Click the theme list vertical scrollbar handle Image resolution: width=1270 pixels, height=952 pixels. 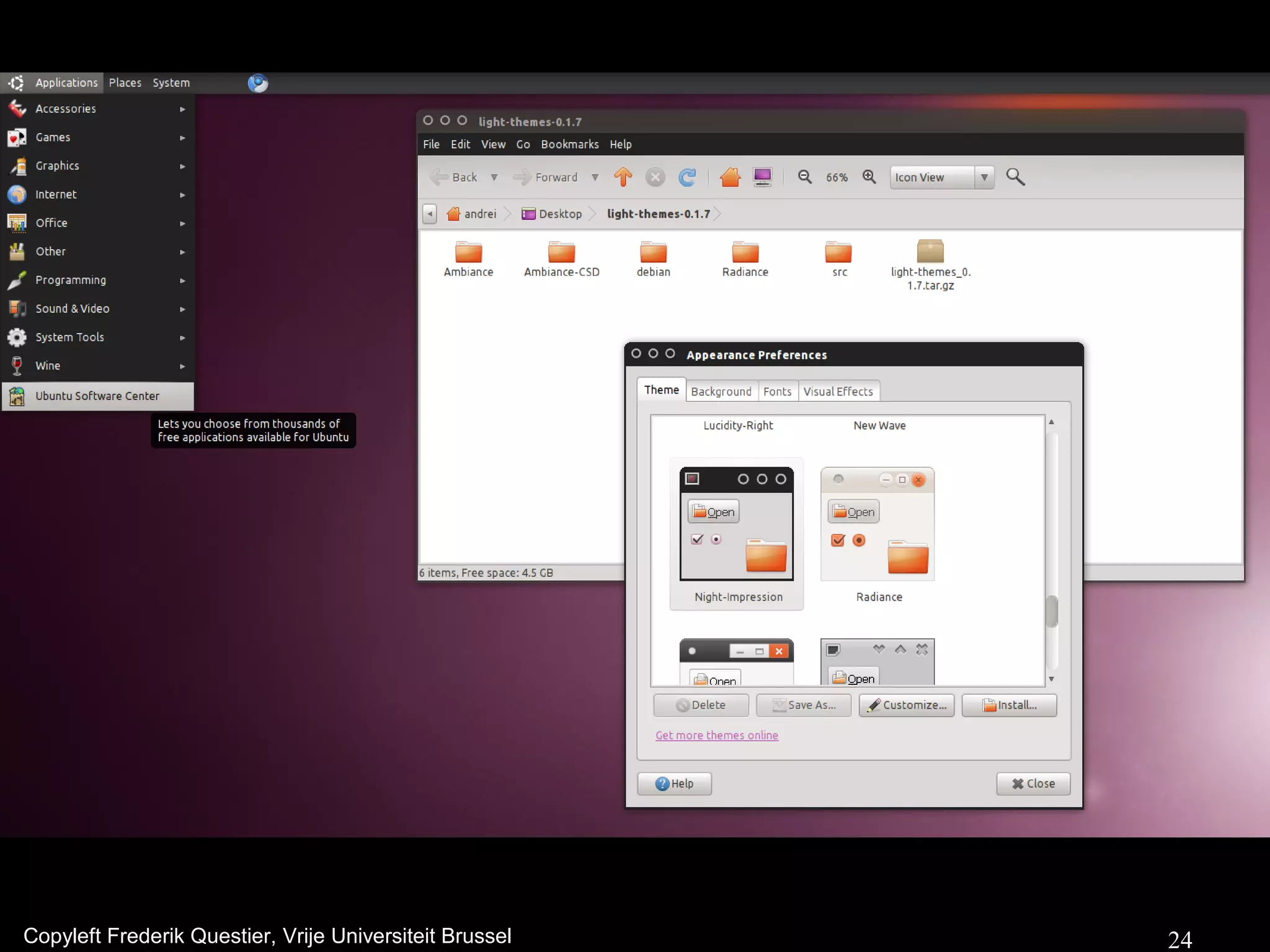point(1051,611)
